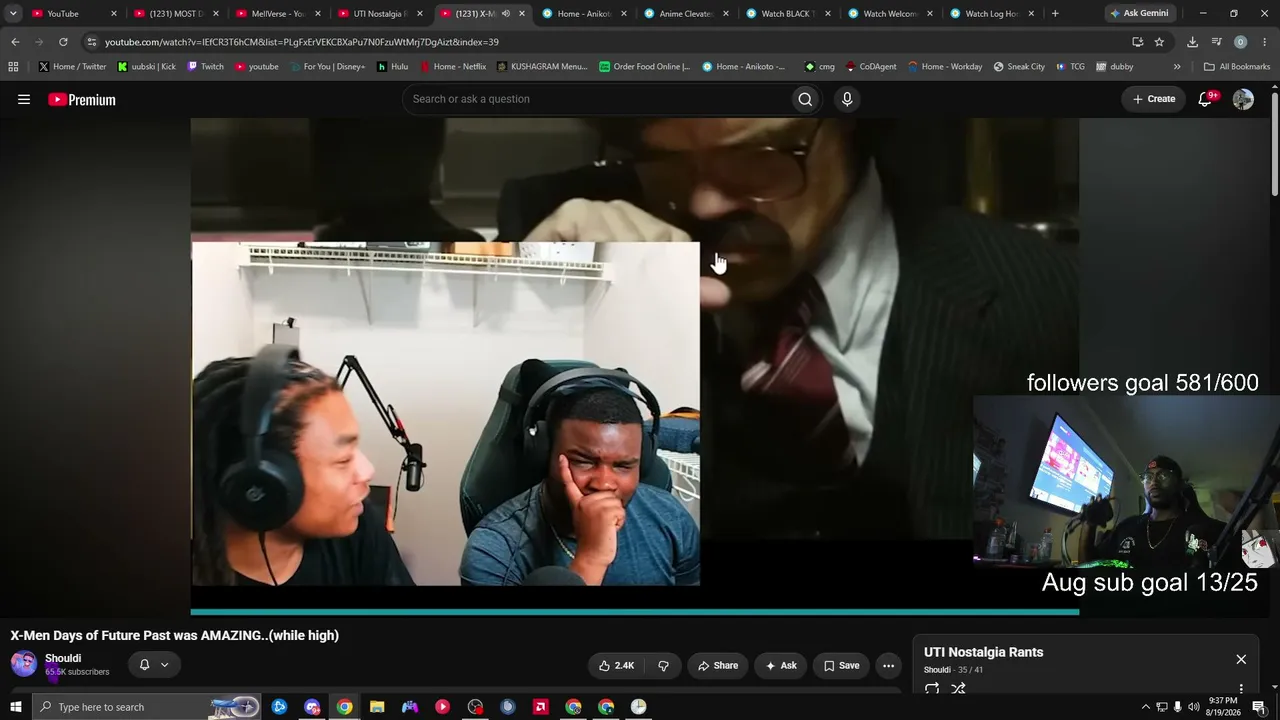Open new browser tab

(x=1055, y=14)
